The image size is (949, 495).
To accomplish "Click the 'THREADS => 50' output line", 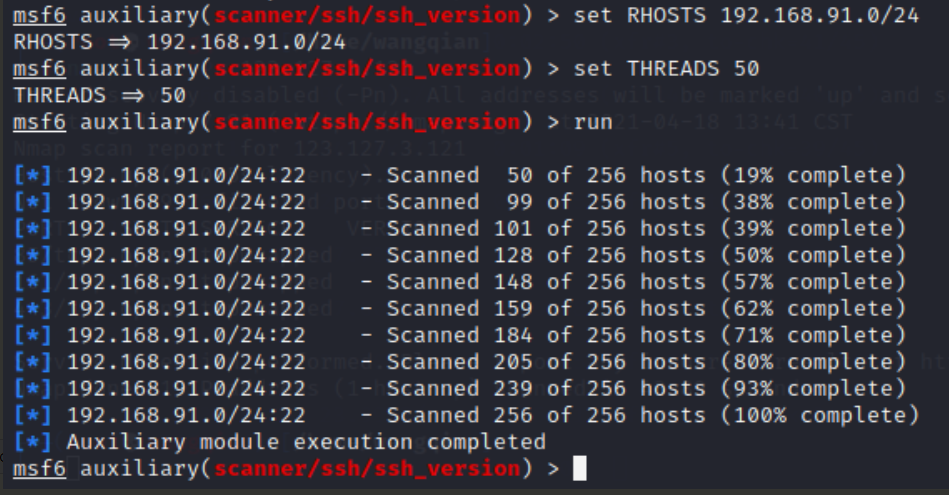I will pos(99,95).
